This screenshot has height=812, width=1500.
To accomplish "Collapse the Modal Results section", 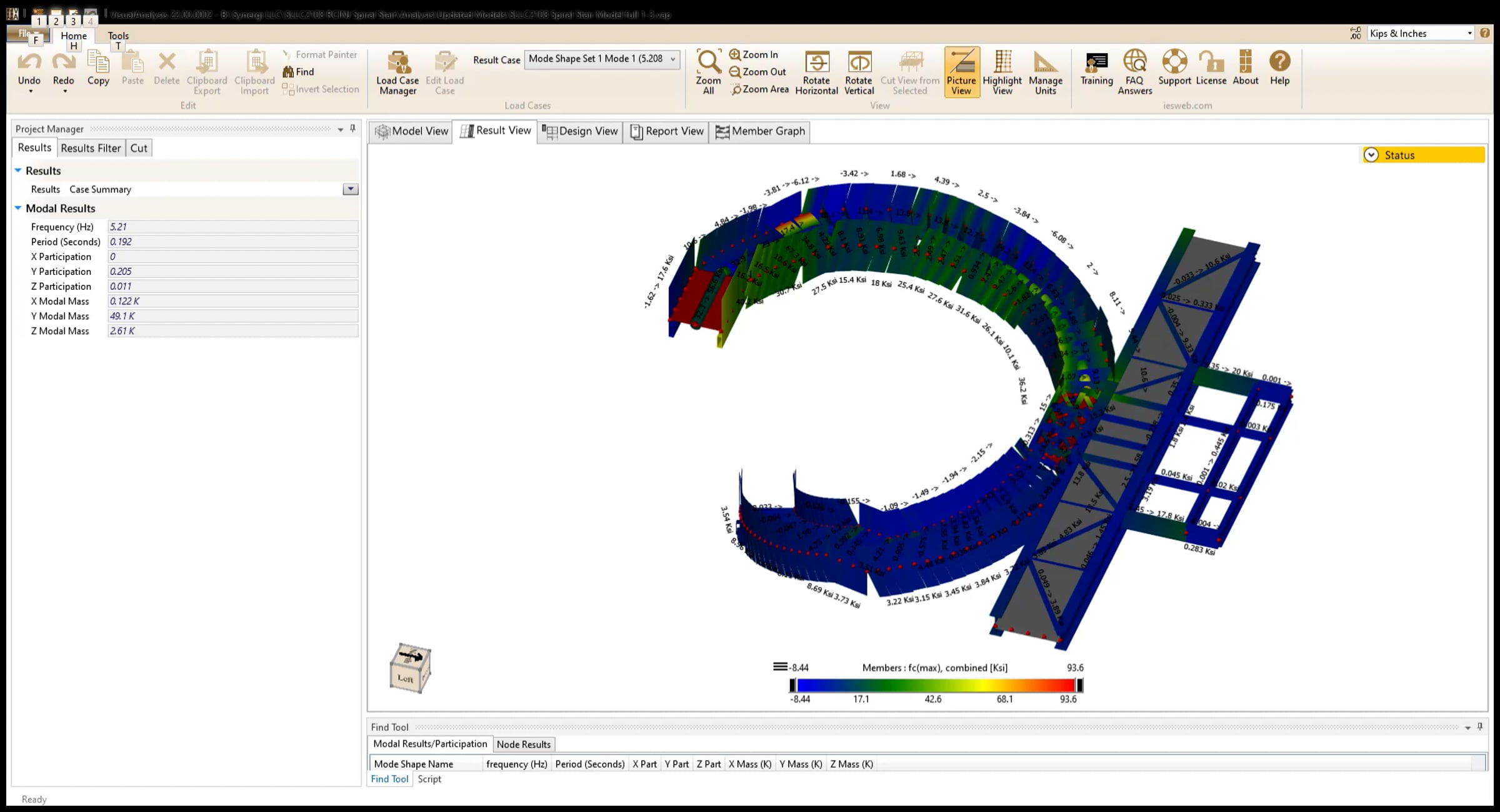I will [x=18, y=208].
